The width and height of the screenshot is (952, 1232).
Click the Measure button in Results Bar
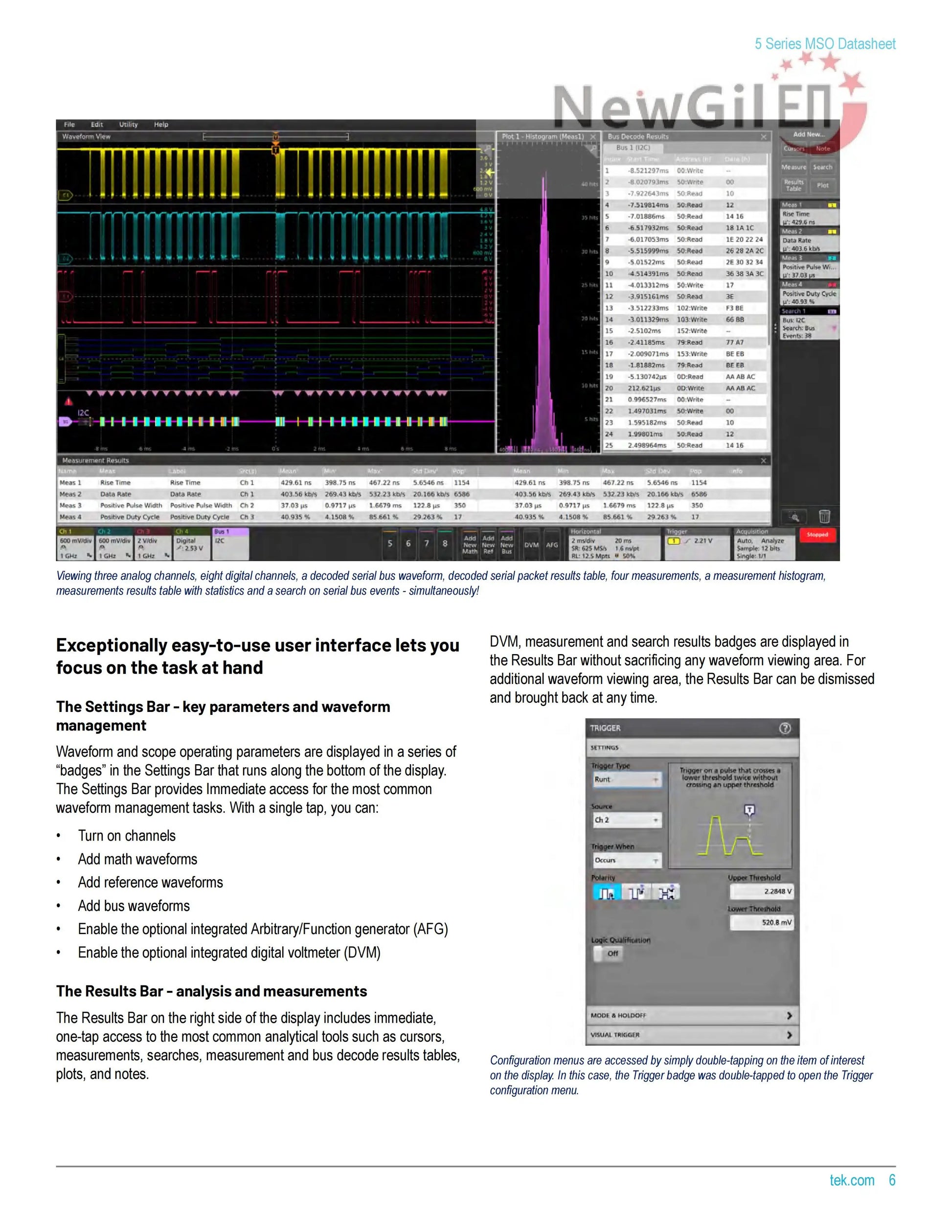click(x=793, y=167)
